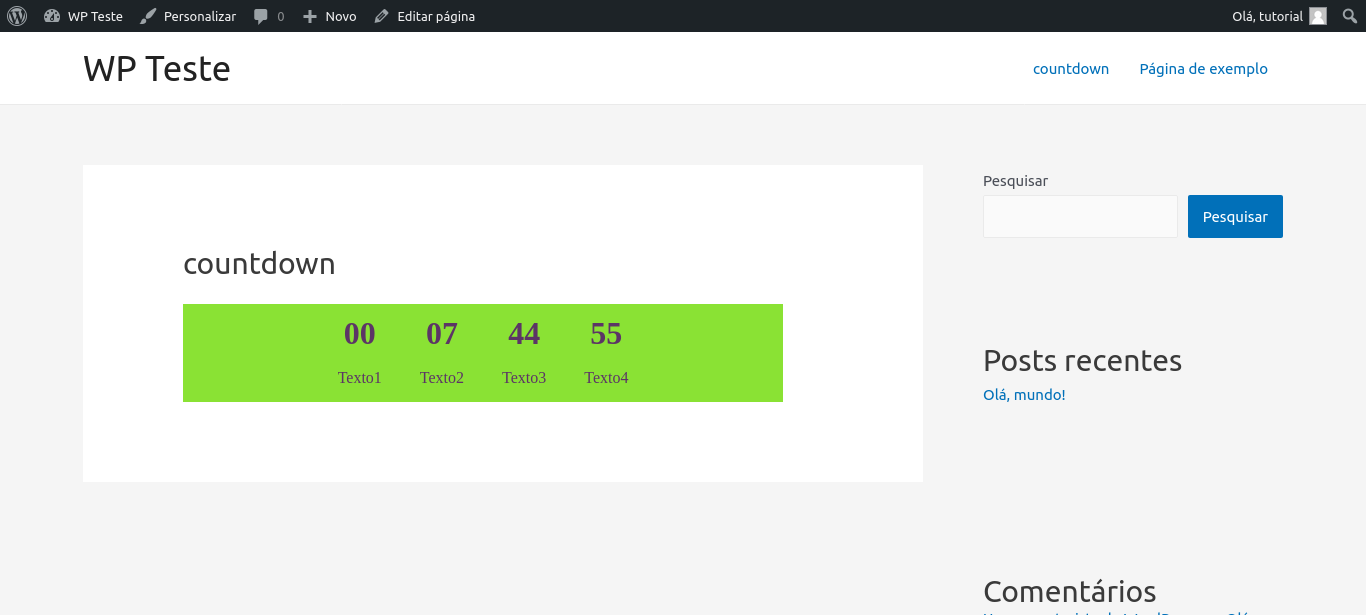Click the plus icon next to Novo
1366x615 pixels.
click(x=310, y=16)
